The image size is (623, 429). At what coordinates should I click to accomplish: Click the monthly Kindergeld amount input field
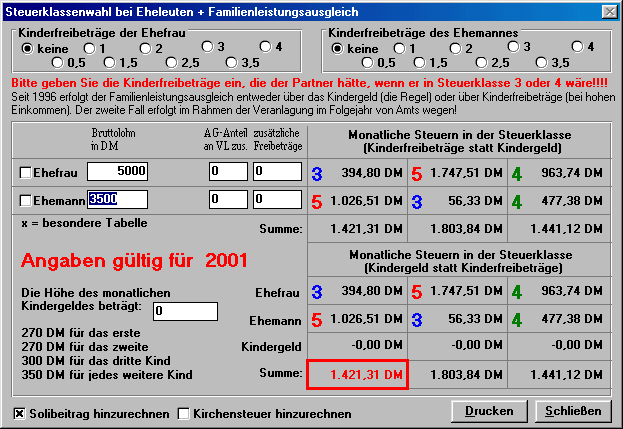185,312
